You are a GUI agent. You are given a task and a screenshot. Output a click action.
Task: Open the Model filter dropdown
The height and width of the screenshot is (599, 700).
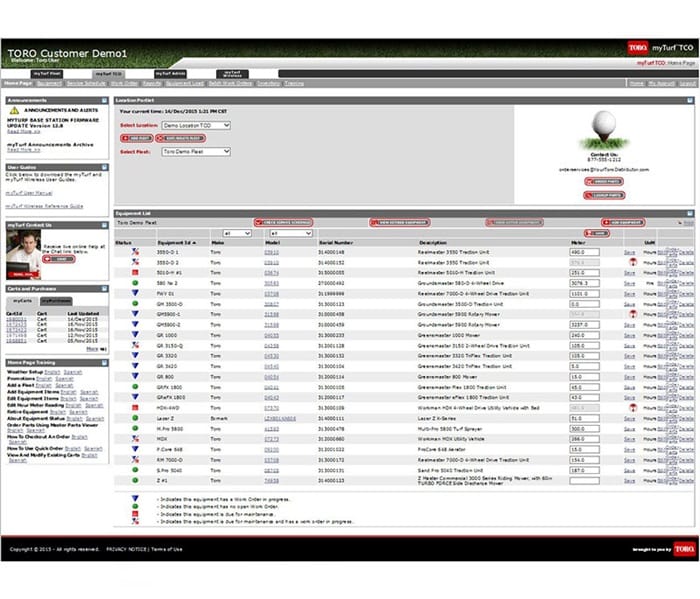[x=291, y=233]
